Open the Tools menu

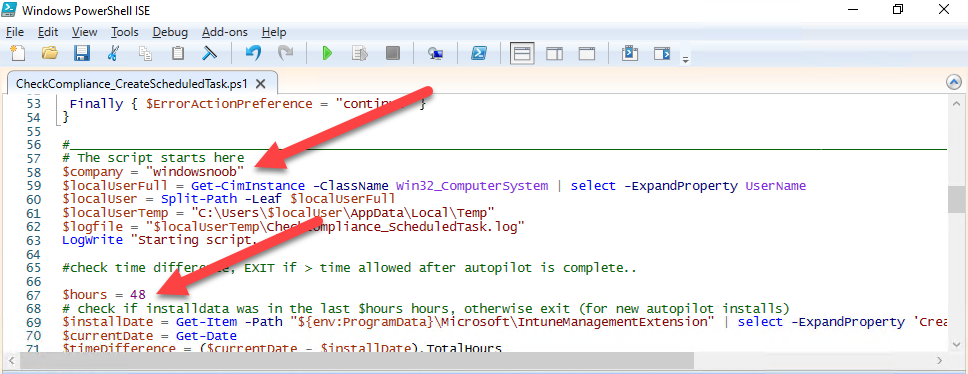(x=125, y=32)
